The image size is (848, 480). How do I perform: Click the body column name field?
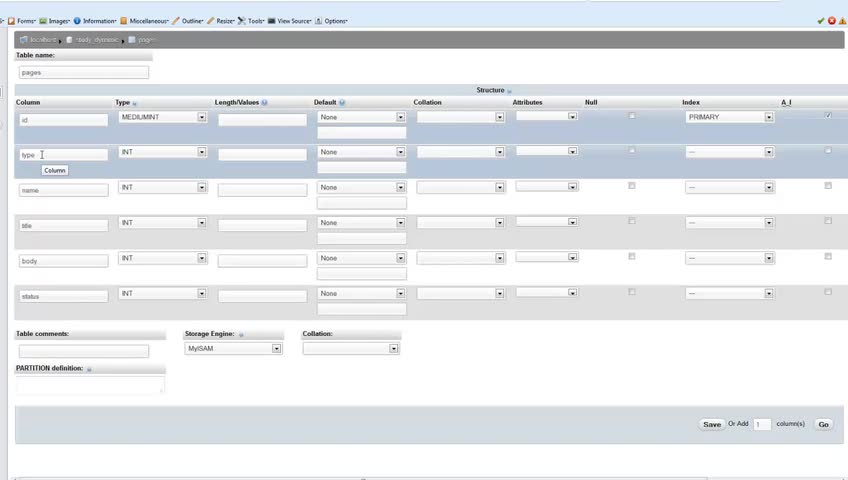(63, 261)
